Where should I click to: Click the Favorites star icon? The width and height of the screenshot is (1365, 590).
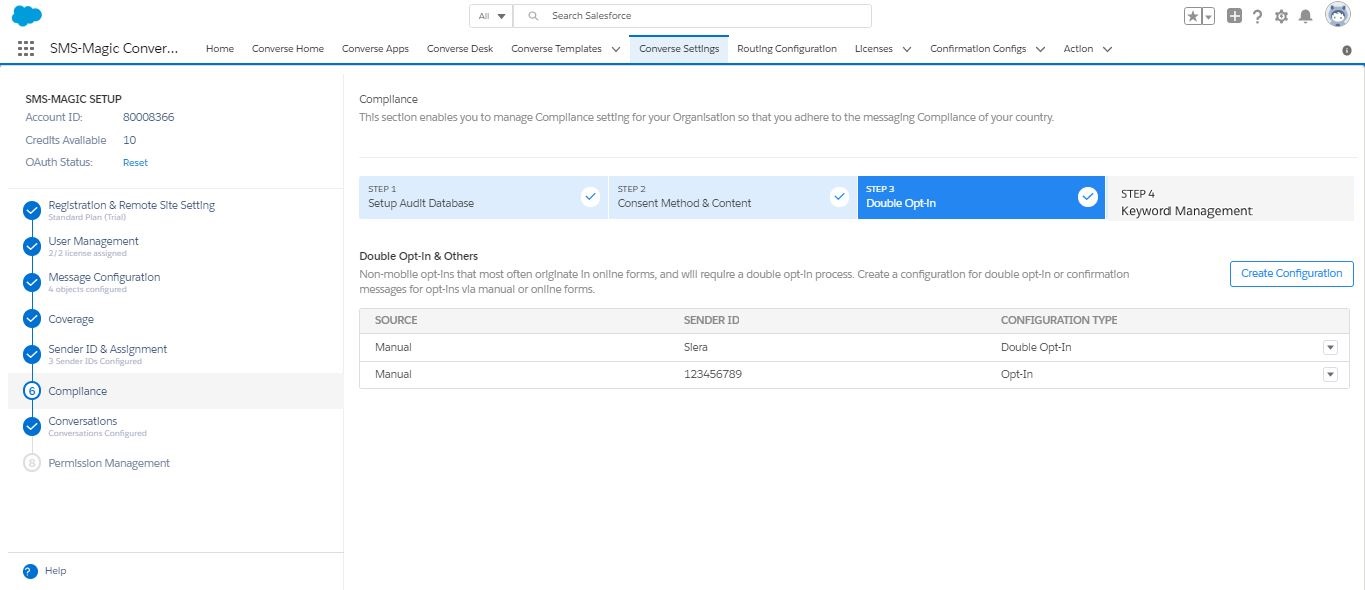click(1193, 16)
